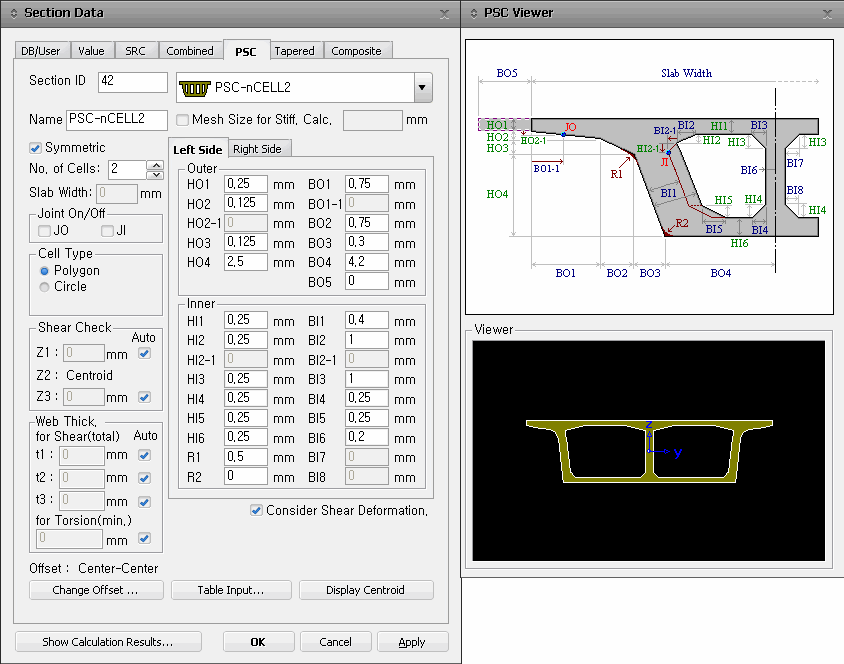The image size is (844, 664).
Task: Click the BO5 outer dimension field
Action: coord(367,281)
